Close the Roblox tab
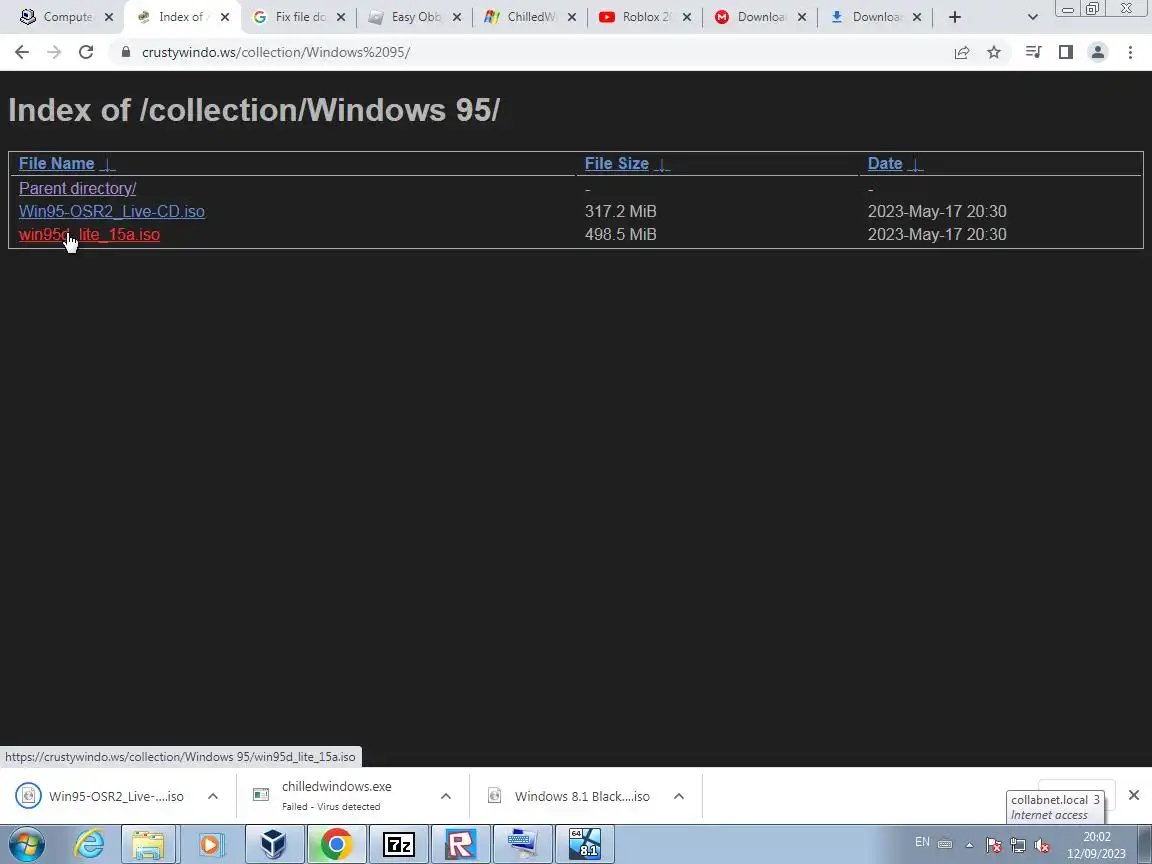The image size is (1152, 864). 687,17
